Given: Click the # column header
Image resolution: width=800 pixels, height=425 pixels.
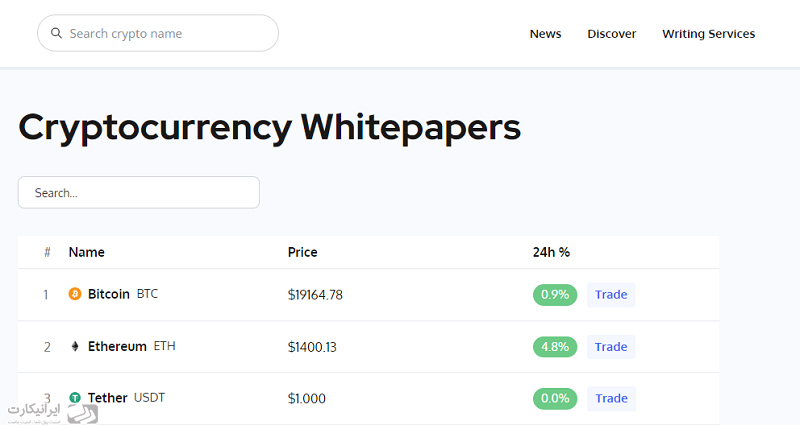Looking at the screenshot, I should point(47,252).
